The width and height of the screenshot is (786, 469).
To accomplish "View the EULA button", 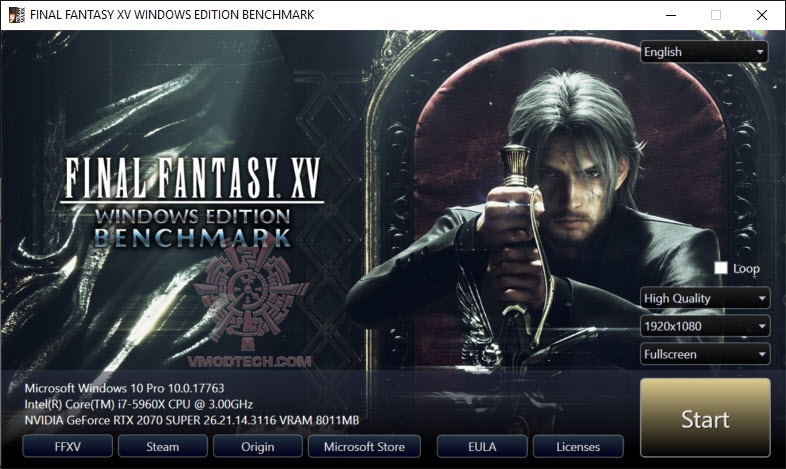I will click(x=482, y=446).
